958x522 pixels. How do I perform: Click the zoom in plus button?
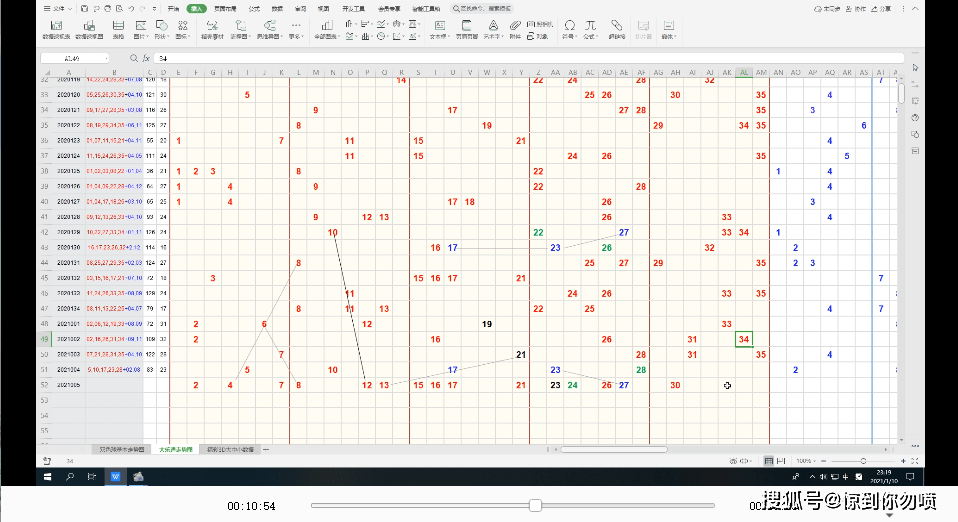point(903,461)
